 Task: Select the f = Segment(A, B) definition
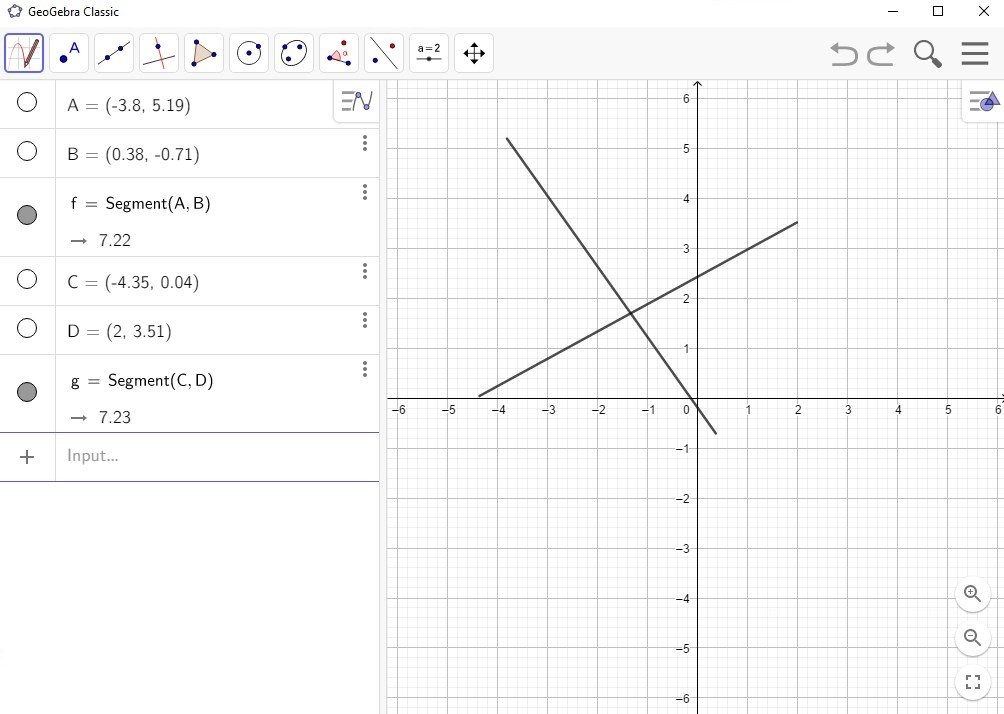coord(140,204)
